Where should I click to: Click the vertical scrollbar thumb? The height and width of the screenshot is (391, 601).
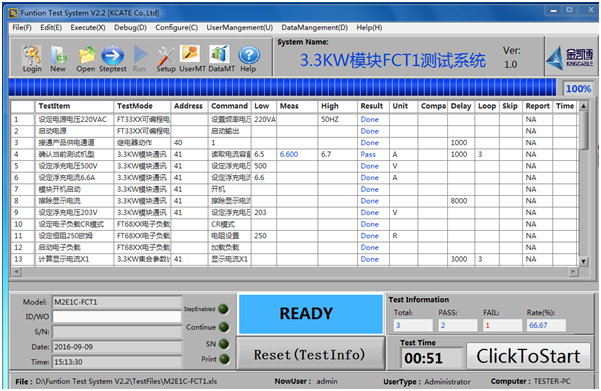pyautogui.click(x=583, y=130)
